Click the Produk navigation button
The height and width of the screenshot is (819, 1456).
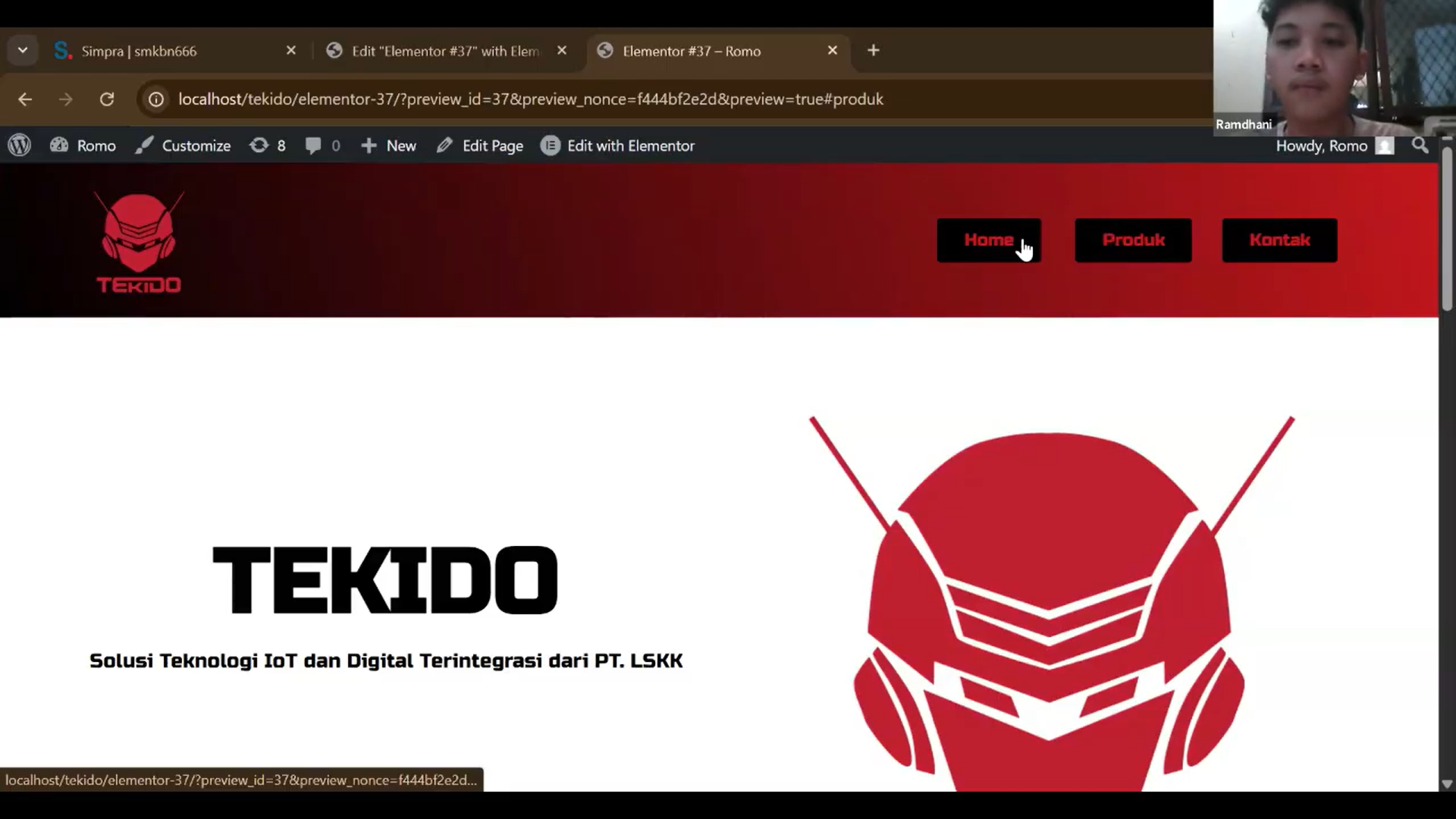[1133, 240]
